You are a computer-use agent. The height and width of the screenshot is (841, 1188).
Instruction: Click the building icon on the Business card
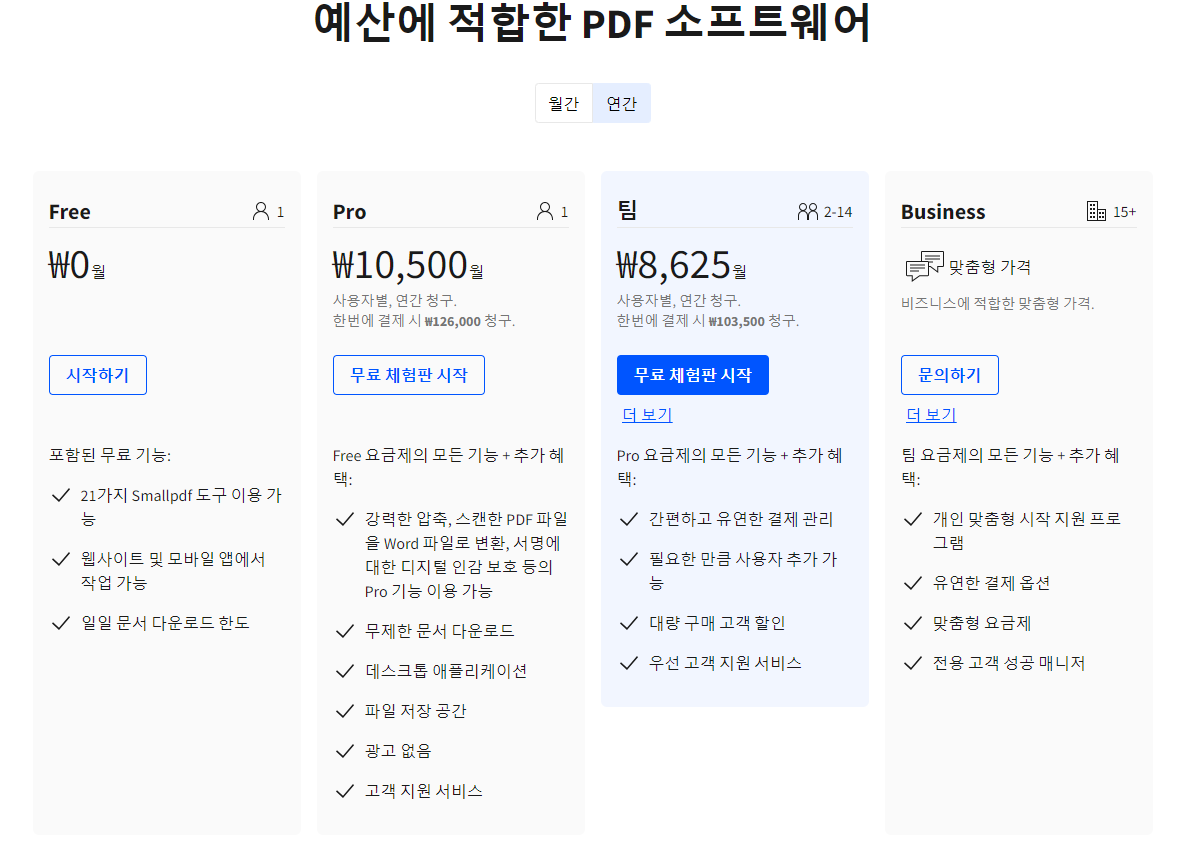1096,210
